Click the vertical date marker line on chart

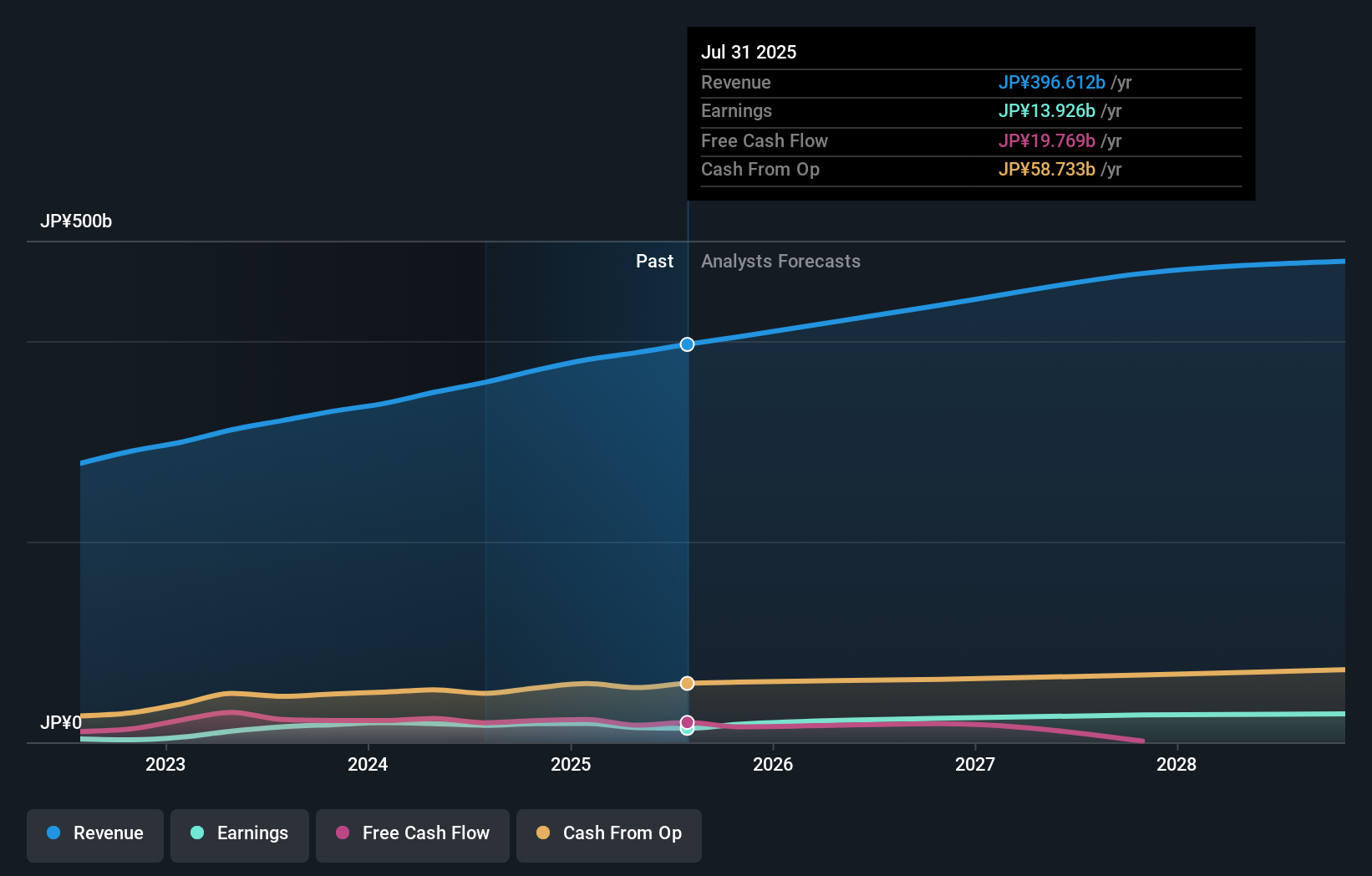(687, 502)
